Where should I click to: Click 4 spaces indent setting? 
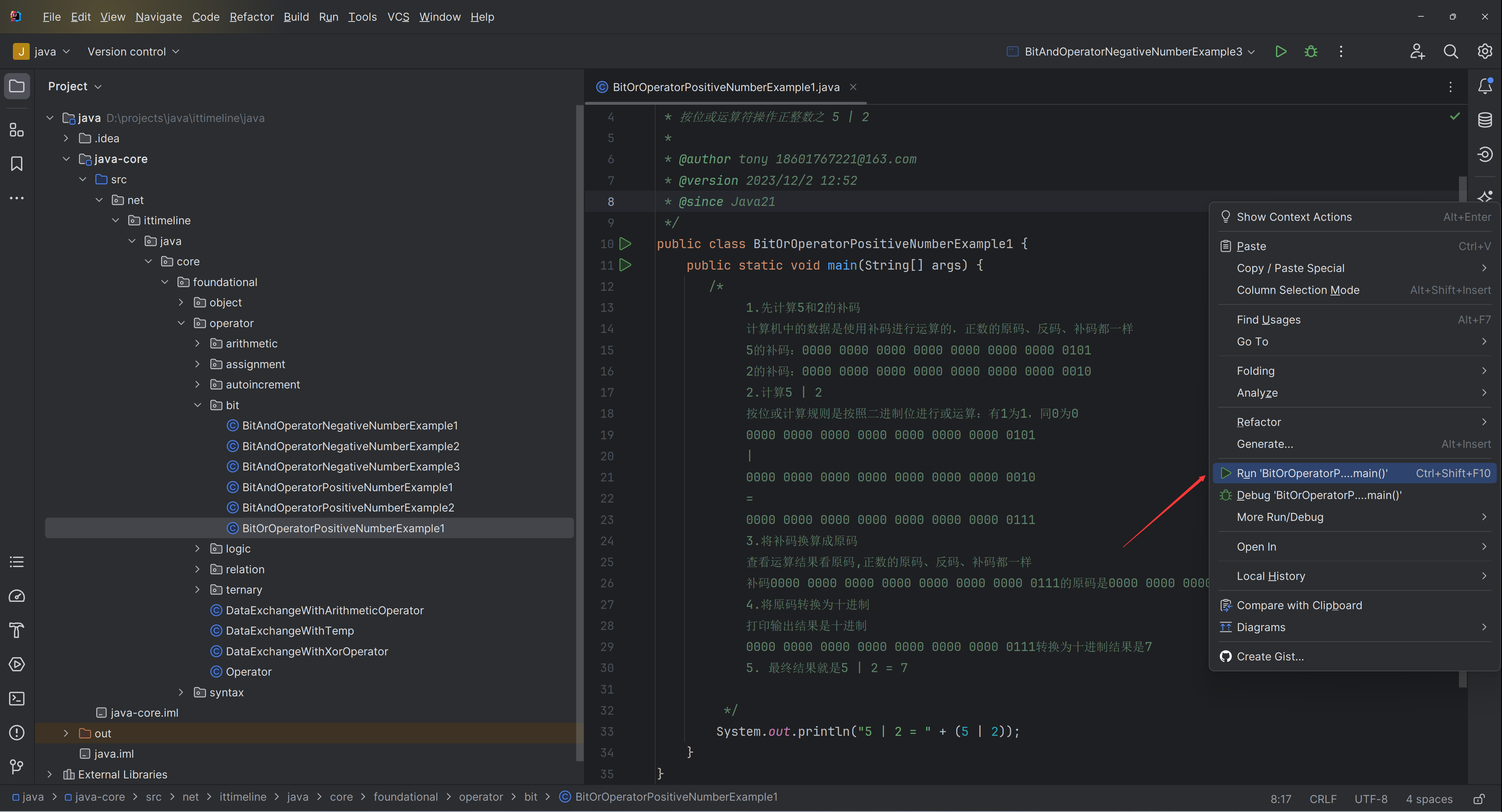coord(1429,799)
